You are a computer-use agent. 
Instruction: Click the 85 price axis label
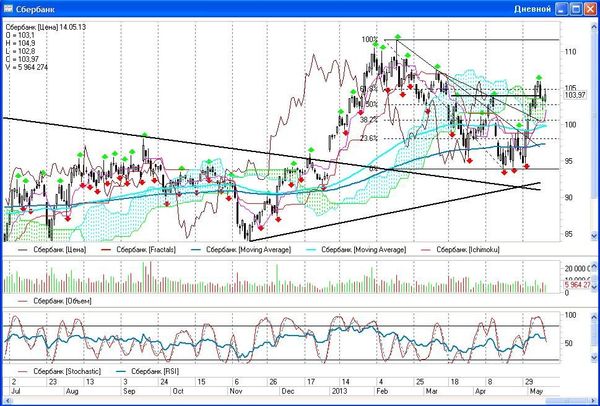pos(569,234)
